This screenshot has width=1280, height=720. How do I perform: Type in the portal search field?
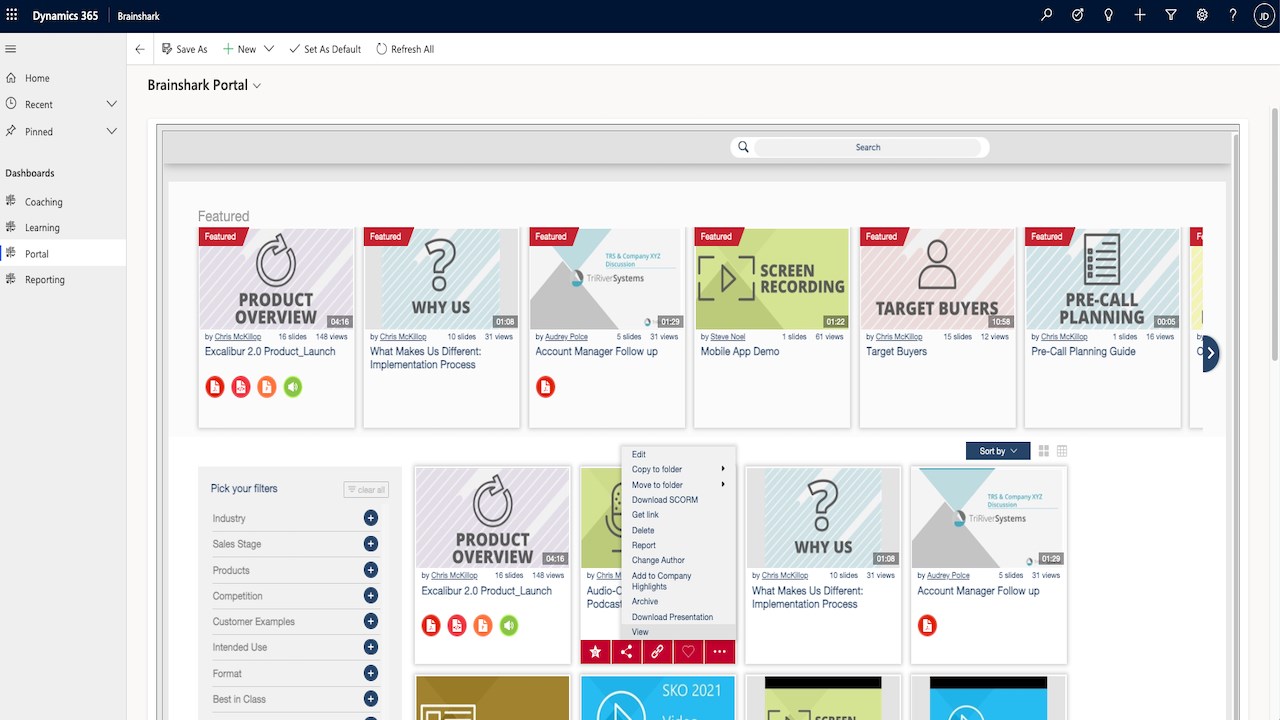coord(868,147)
